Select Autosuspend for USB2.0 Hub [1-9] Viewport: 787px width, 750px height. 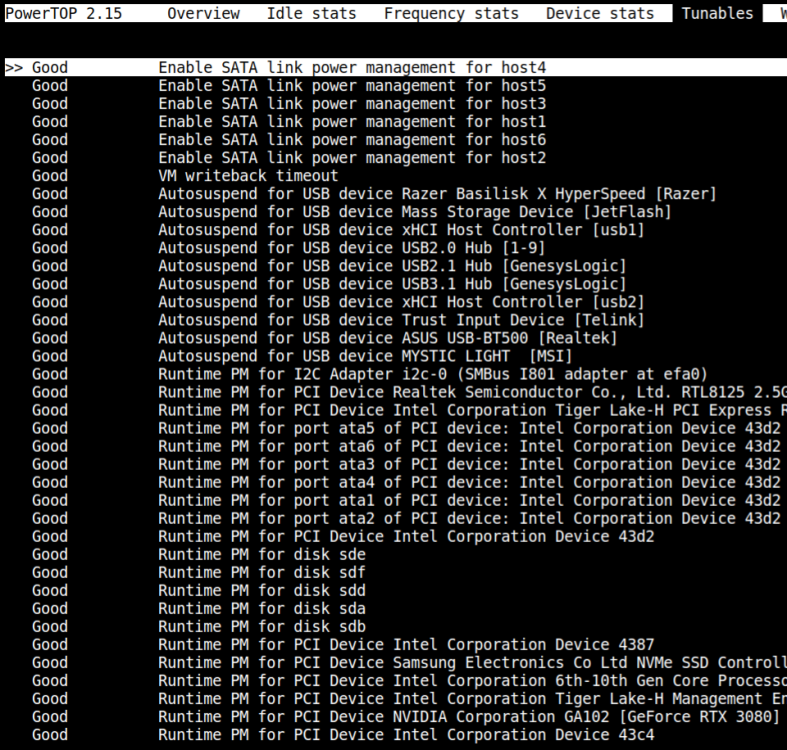(289, 248)
